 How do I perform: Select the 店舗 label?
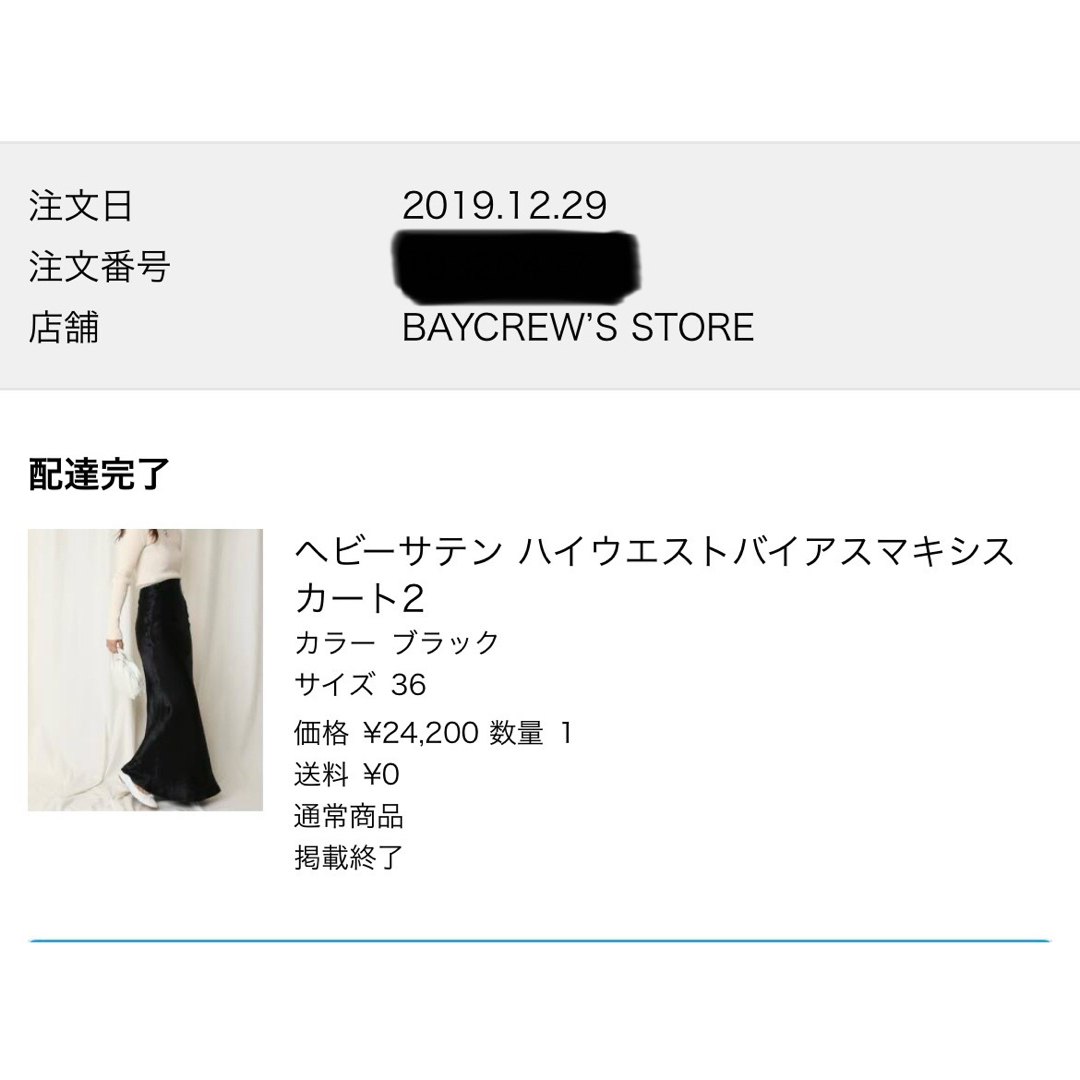[63, 327]
